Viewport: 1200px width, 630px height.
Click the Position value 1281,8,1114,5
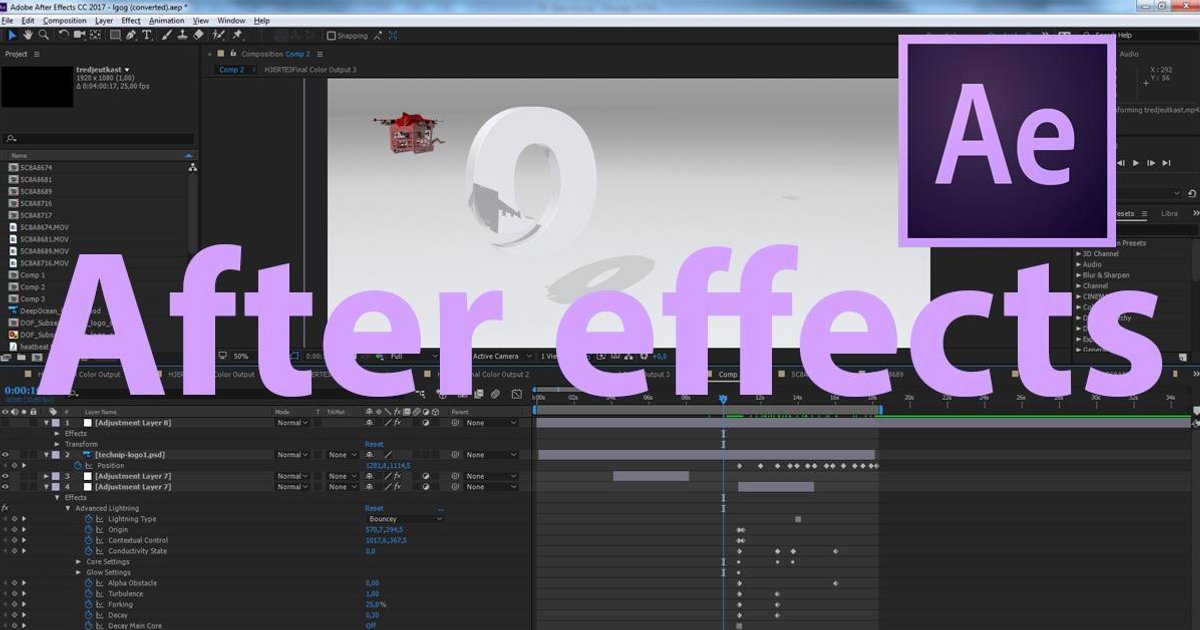click(388, 465)
